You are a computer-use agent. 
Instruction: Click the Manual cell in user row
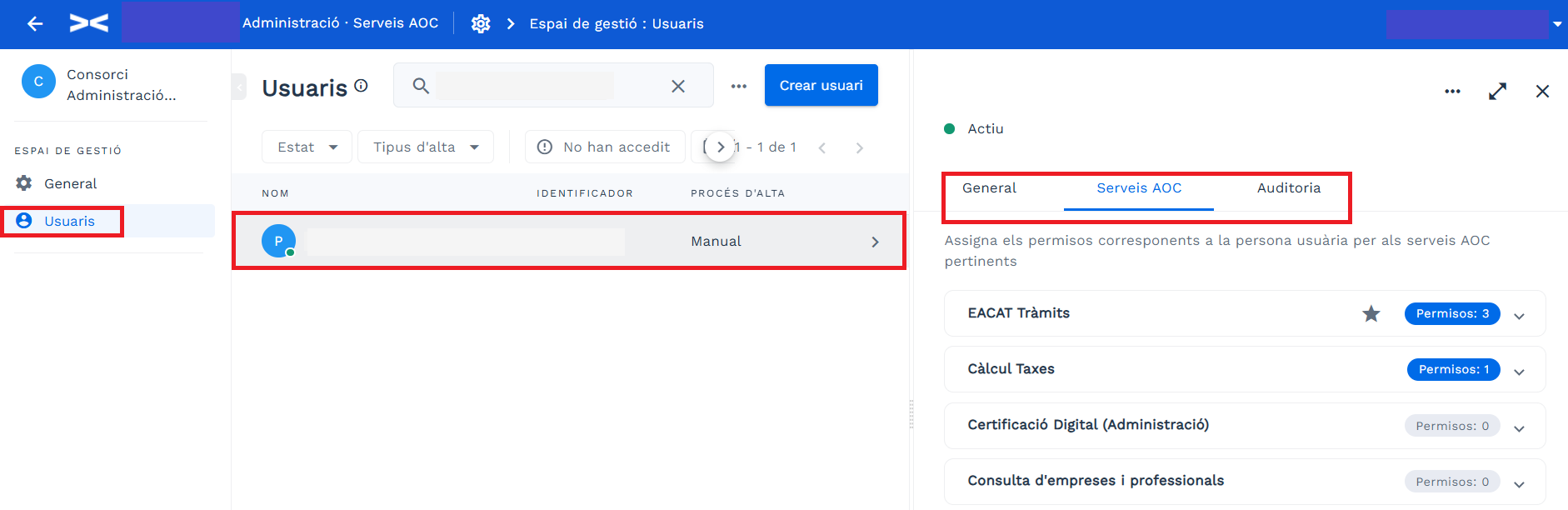(x=716, y=241)
